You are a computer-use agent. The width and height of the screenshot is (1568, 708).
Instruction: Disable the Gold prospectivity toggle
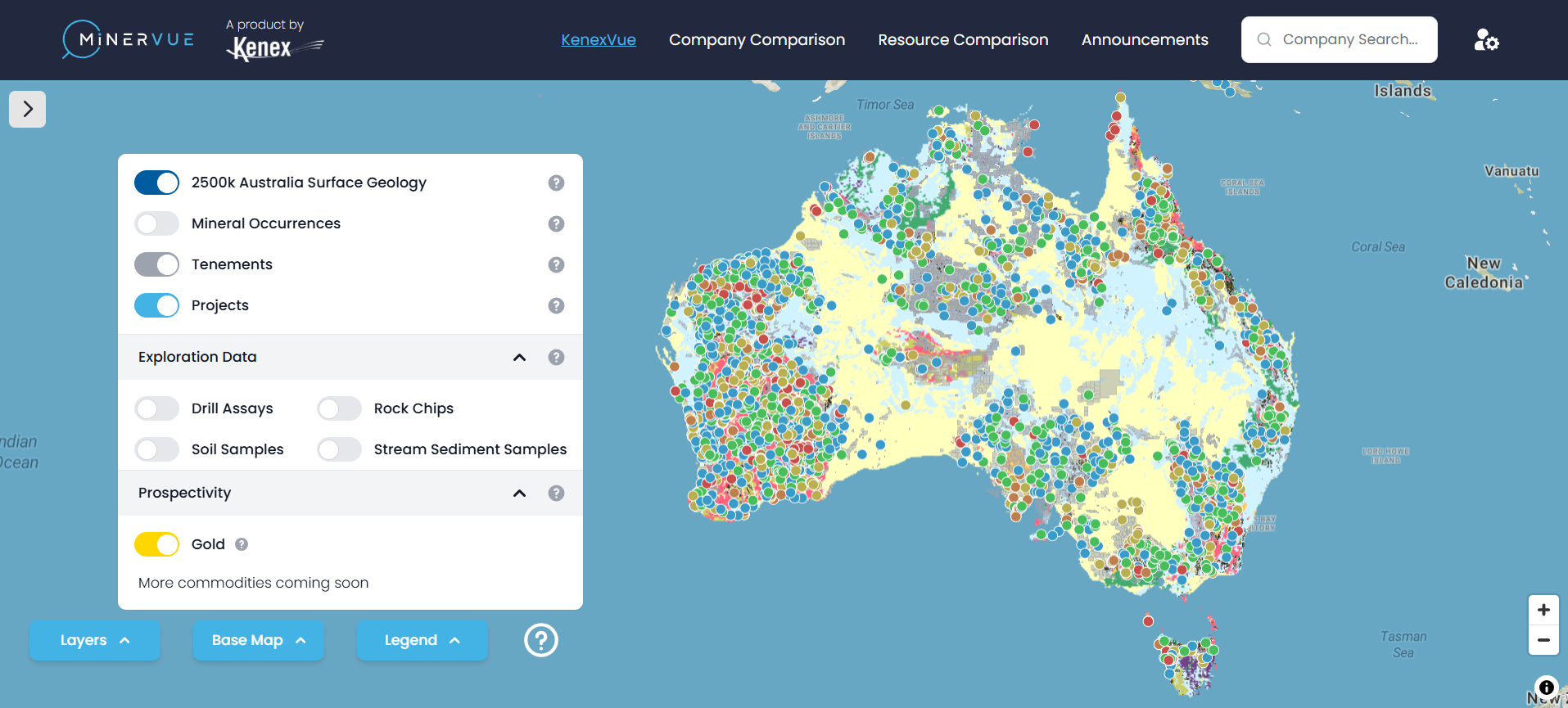[x=156, y=544]
